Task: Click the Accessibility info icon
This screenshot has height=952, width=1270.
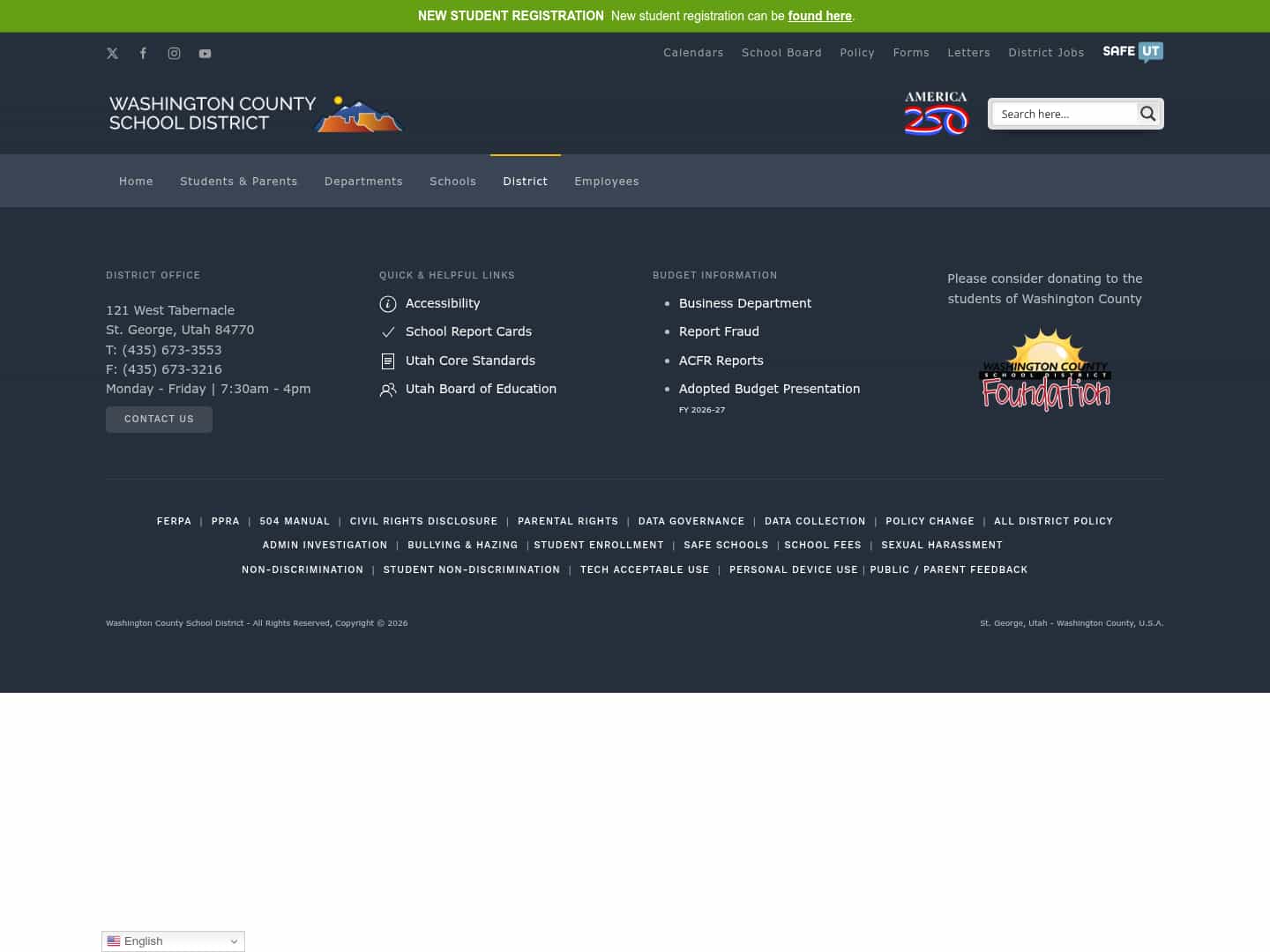Action: tap(388, 304)
